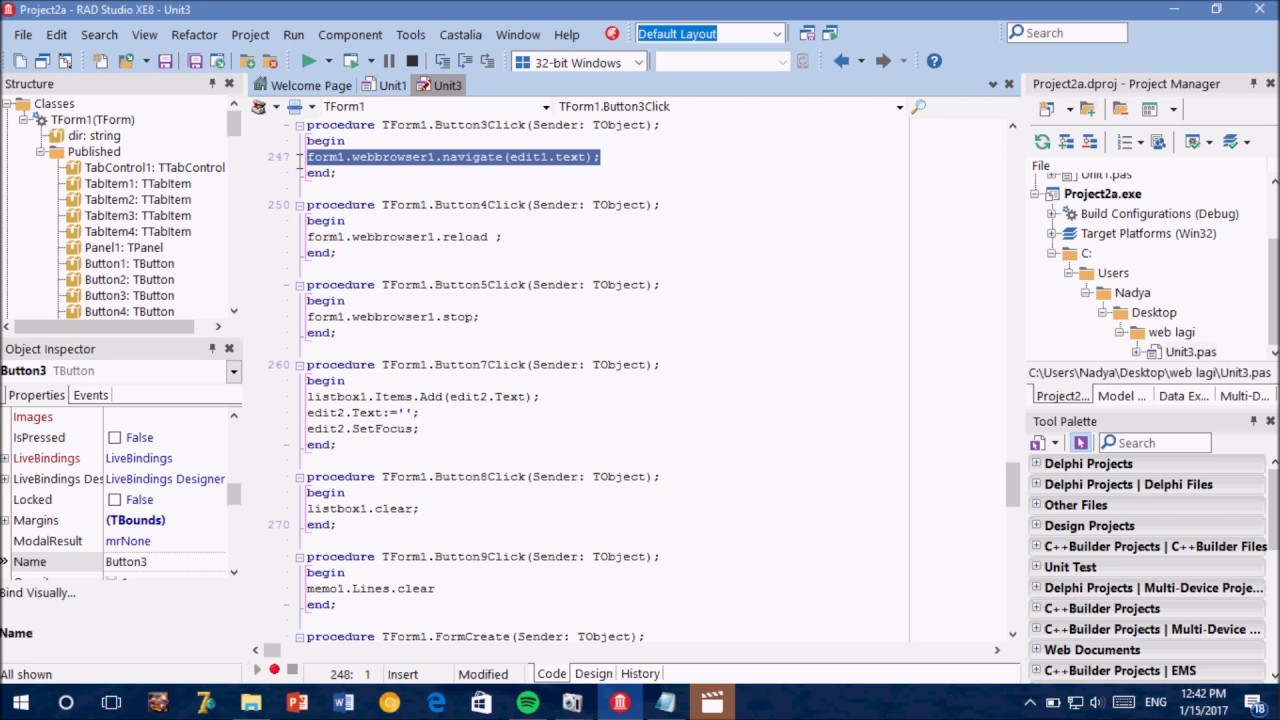The image size is (1280, 720).
Task: Click the Save All icon
Action: pyautogui.click(x=195, y=61)
